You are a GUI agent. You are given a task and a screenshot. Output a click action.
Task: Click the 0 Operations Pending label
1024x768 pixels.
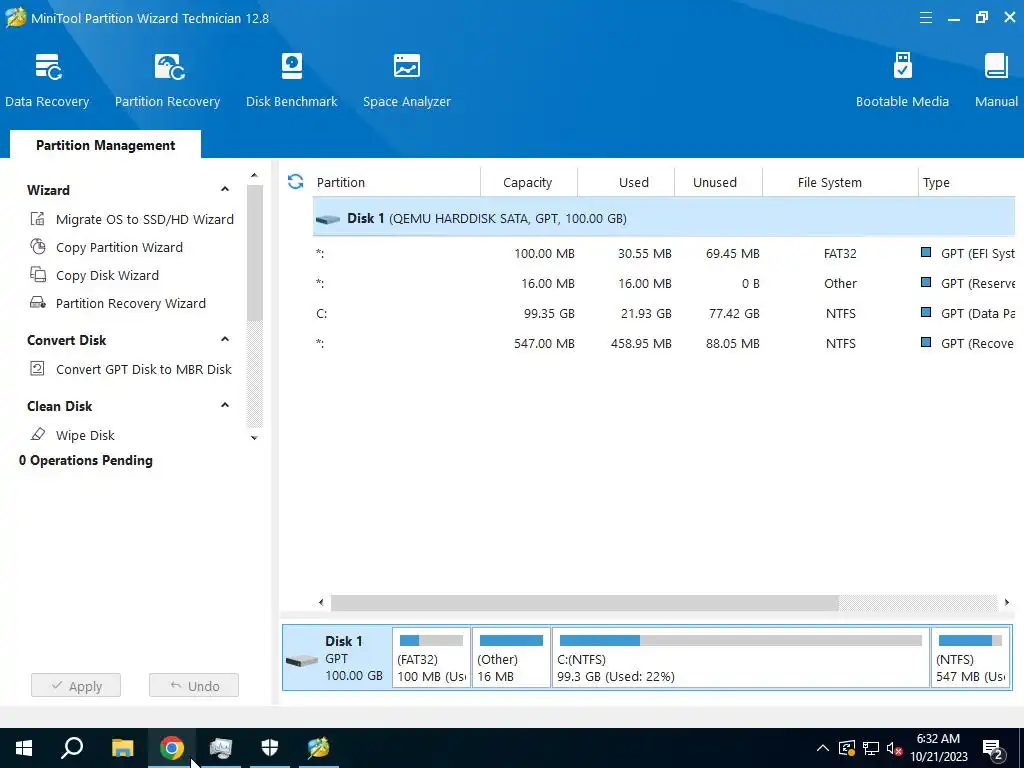click(x=86, y=460)
